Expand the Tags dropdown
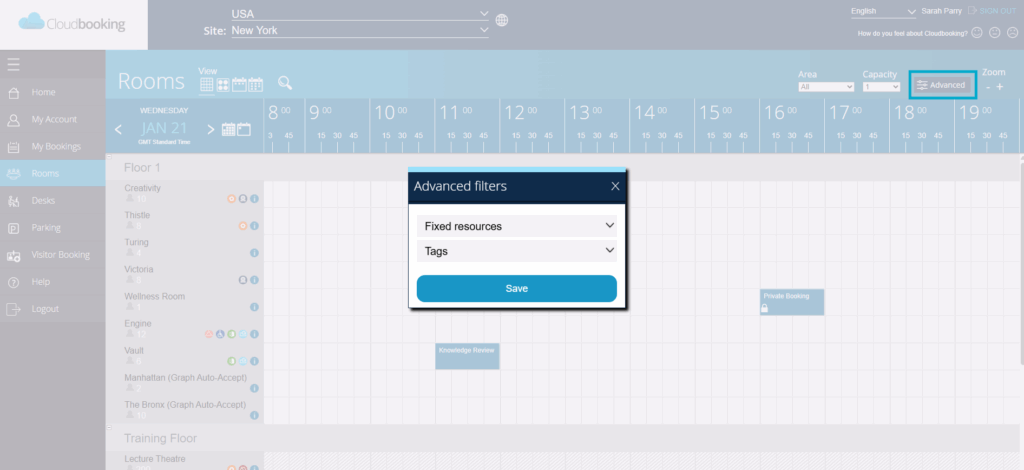Image resolution: width=1024 pixels, height=470 pixels. tap(517, 251)
